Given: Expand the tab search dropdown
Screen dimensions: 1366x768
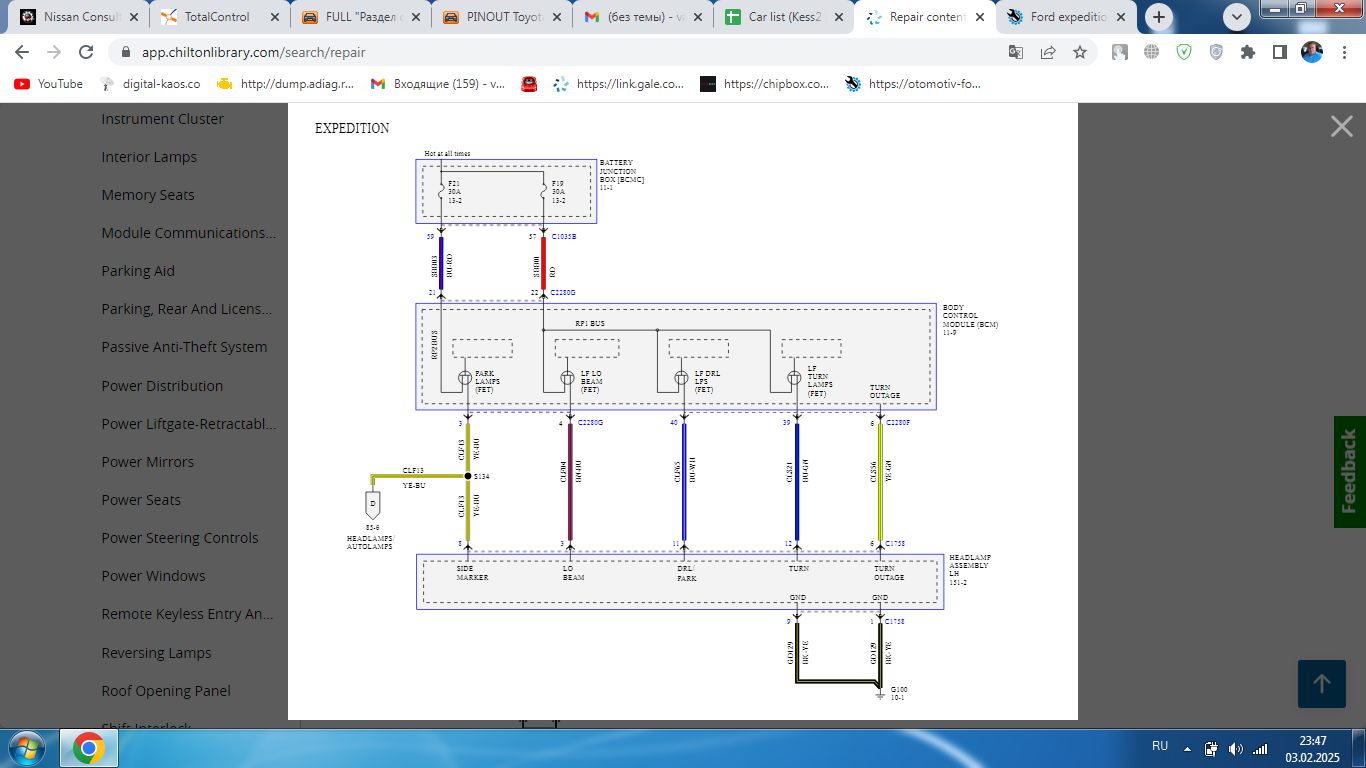Looking at the screenshot, I should pyautogui.click(x=1238, y=17).
